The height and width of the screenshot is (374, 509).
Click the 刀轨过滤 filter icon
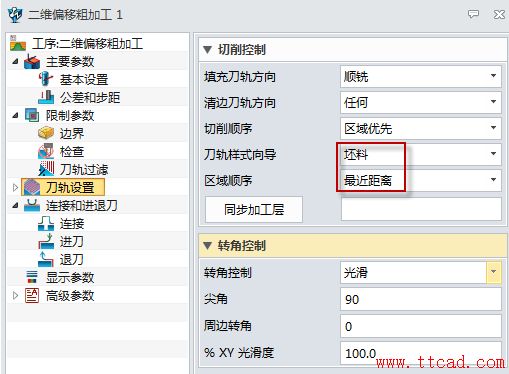(46, 169)
